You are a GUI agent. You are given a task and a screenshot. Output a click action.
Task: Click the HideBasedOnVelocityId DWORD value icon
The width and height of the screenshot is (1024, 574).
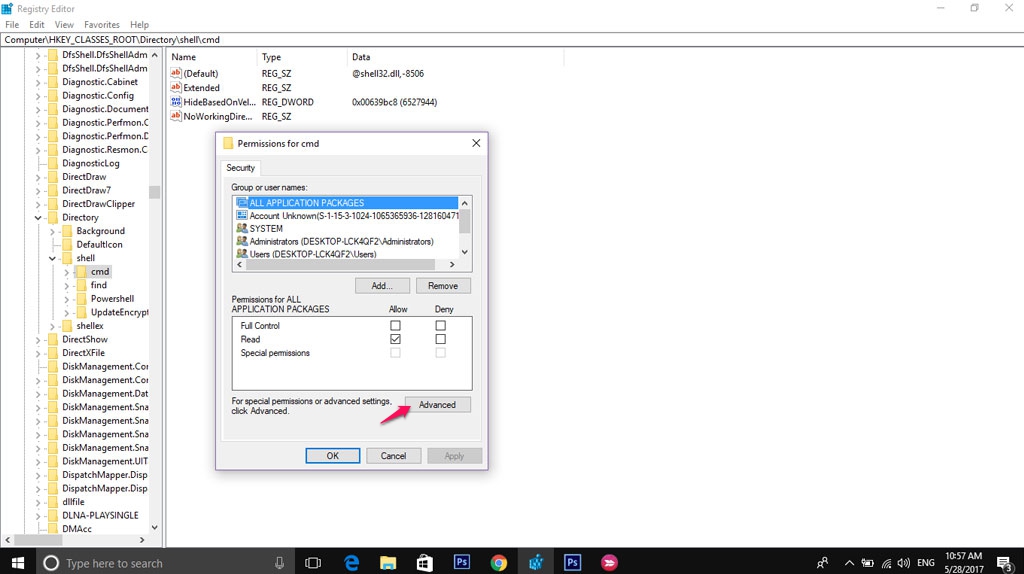pos(176,102)
